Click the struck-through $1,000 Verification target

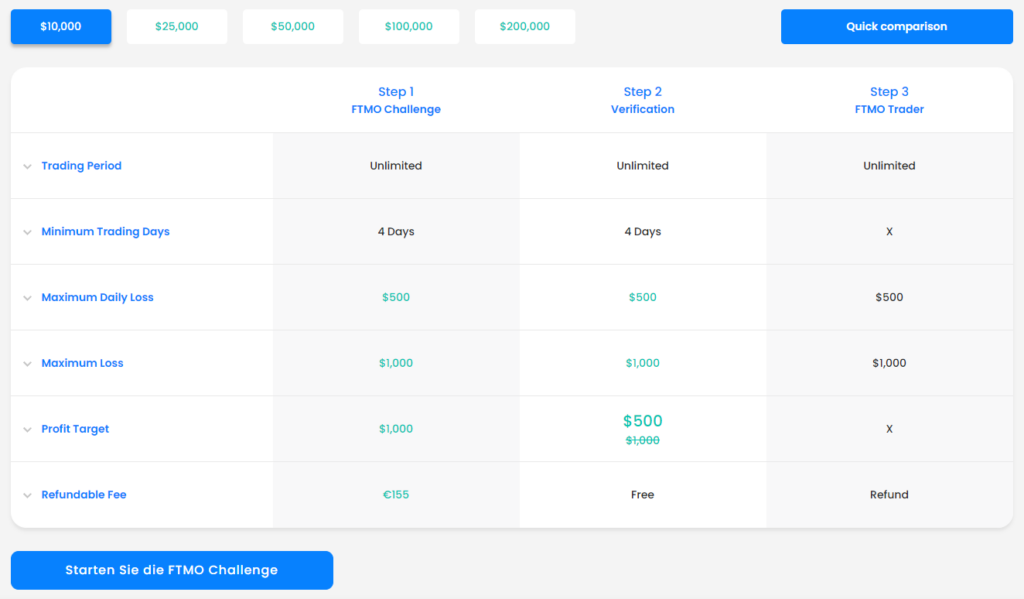[x=643, y=441]
